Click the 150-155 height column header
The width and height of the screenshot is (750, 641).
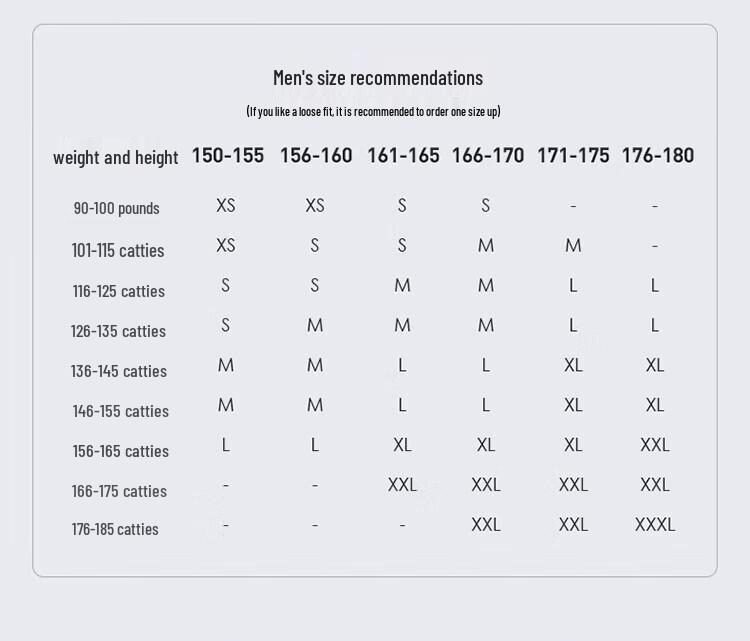click(228, 155)
